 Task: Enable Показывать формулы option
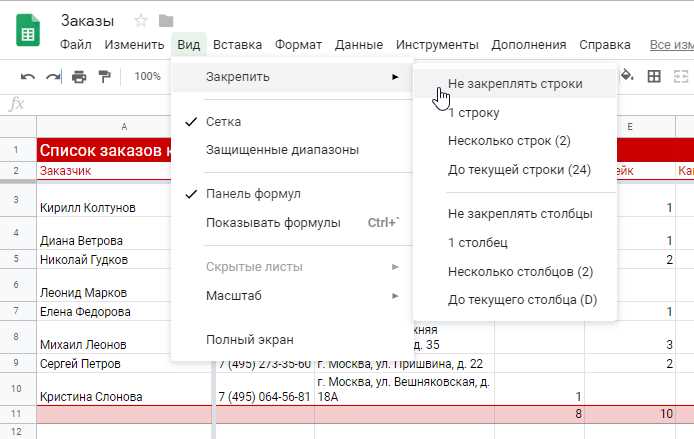272,222
